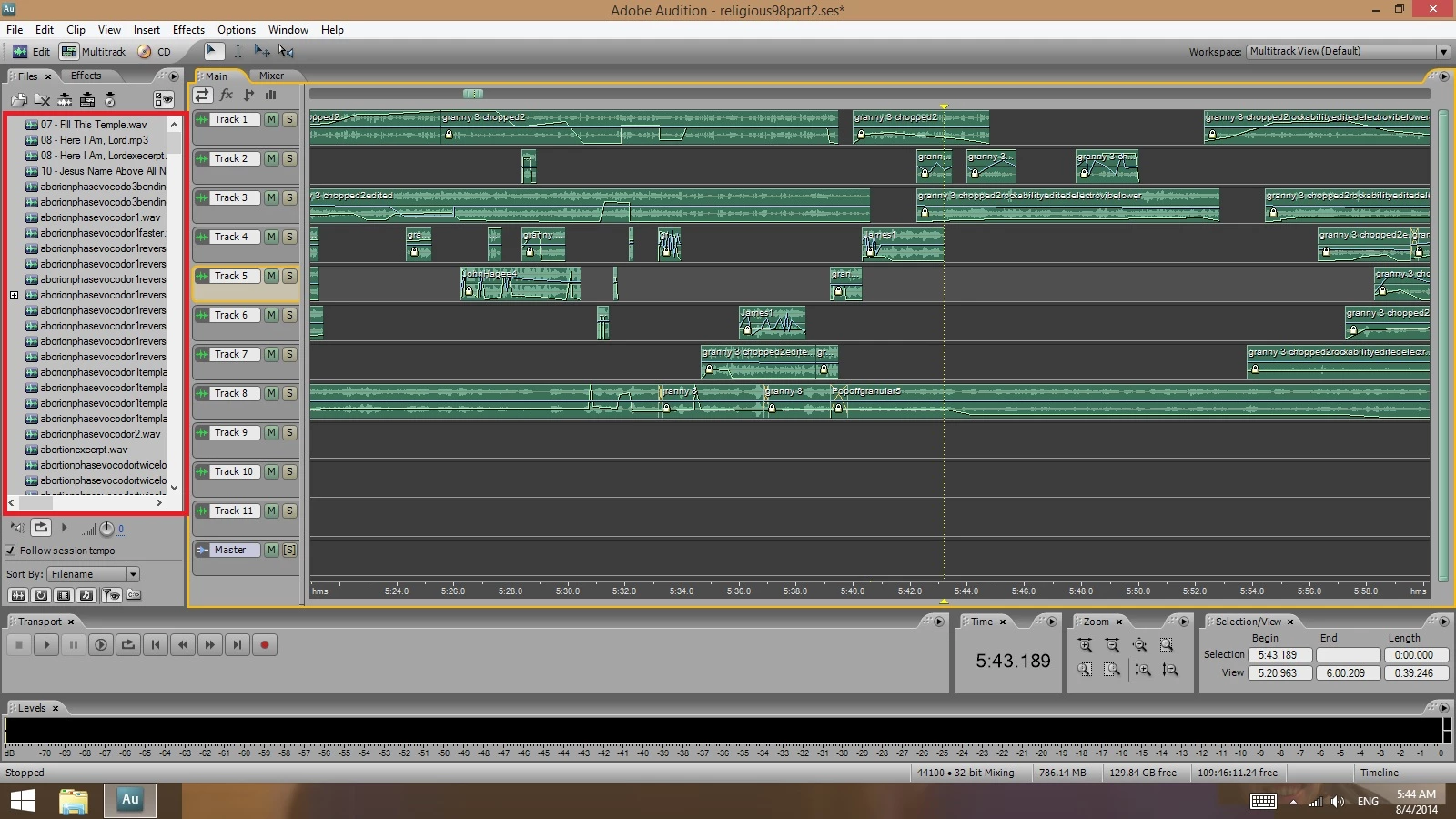This screenshot has height=819, width=1456.
Task: Click the Import File folder icon
Action: tap(19, 99)
